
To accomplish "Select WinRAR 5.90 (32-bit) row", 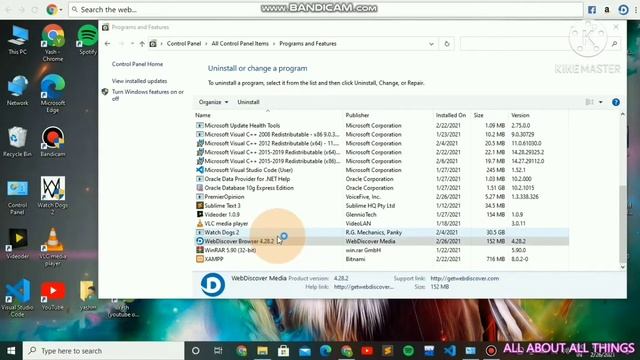I will (x=381, y=250).
